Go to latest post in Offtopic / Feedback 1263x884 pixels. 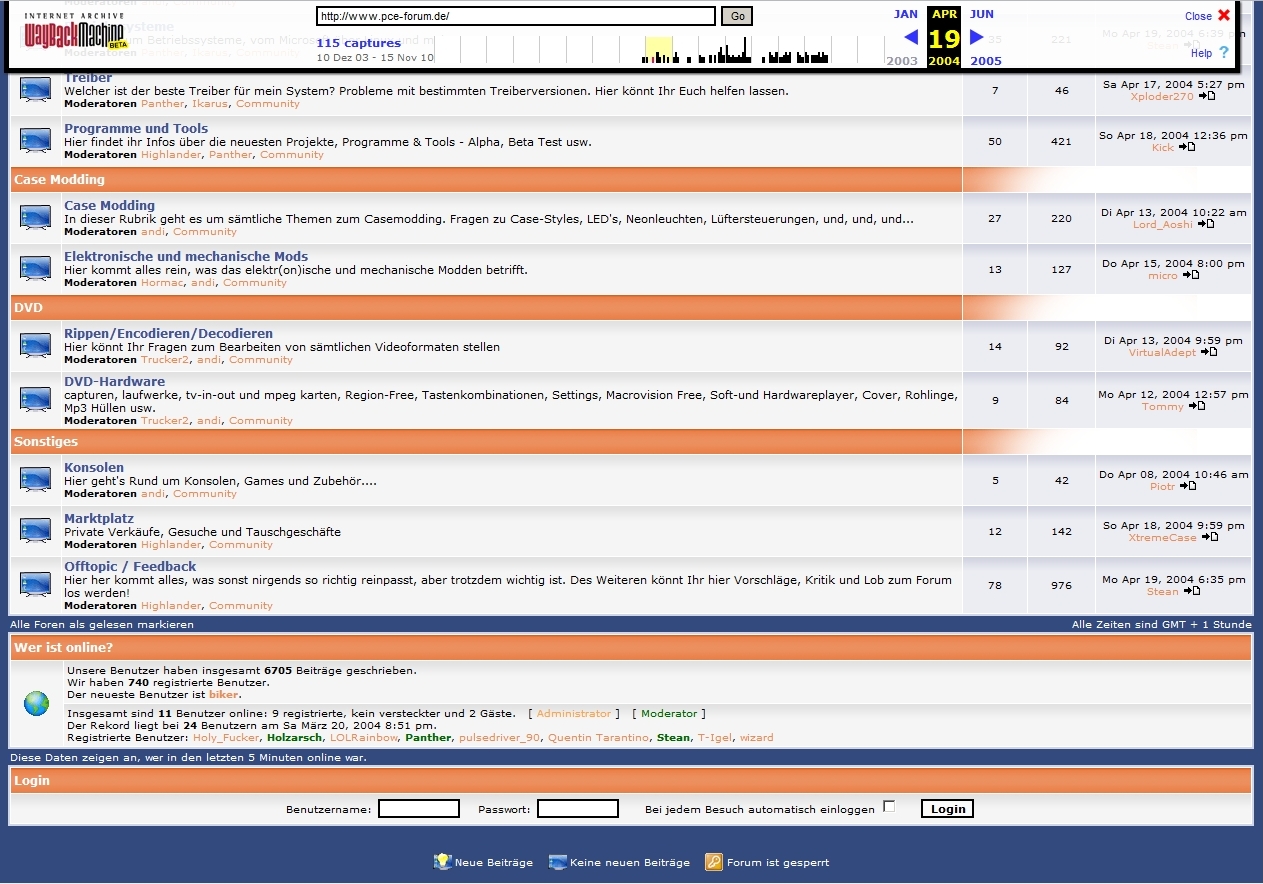click(x=1192, y=591)
